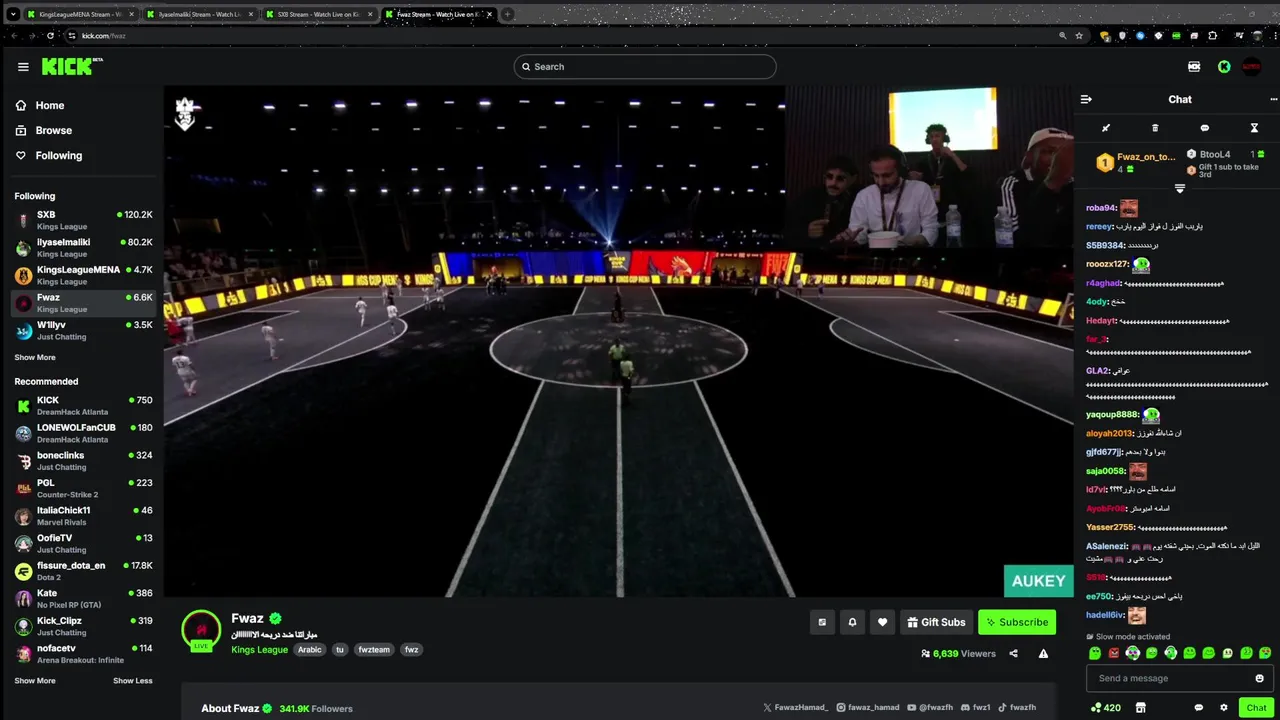Collapse Recommended with Show Less
Image resolution: width=1280 pixels, height=720 pixels.
pos(133,681)
